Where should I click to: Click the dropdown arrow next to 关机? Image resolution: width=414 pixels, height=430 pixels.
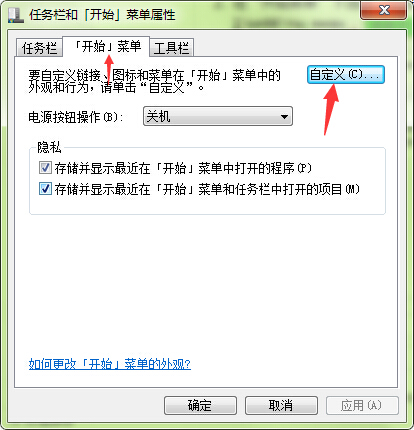284,117
